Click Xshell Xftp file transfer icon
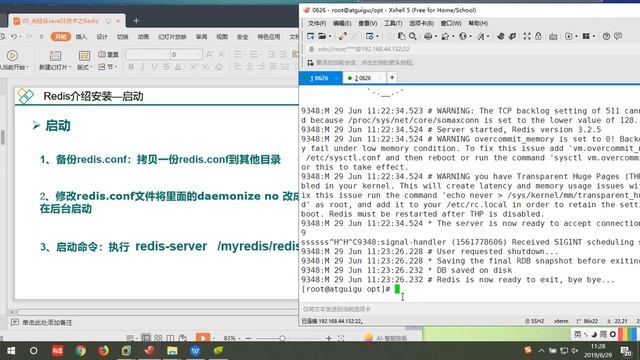The width and height of the screenshot is (640, 360). tap(513, 36)
